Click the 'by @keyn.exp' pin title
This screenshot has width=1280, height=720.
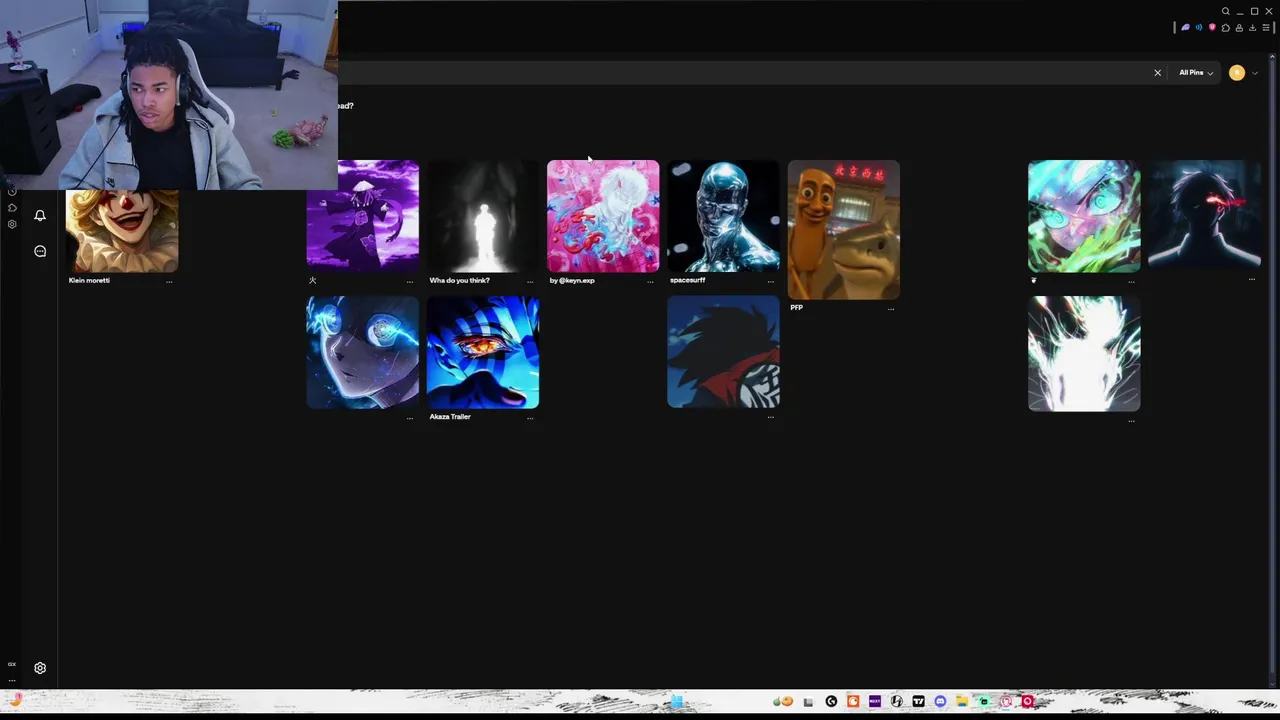pos(572,281)
